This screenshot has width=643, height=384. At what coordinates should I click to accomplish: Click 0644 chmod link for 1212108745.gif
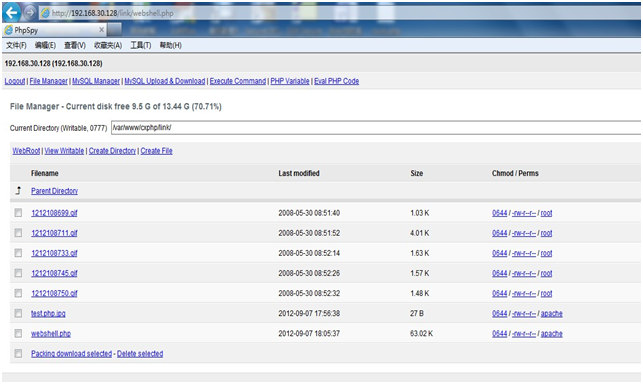(499, 273)
